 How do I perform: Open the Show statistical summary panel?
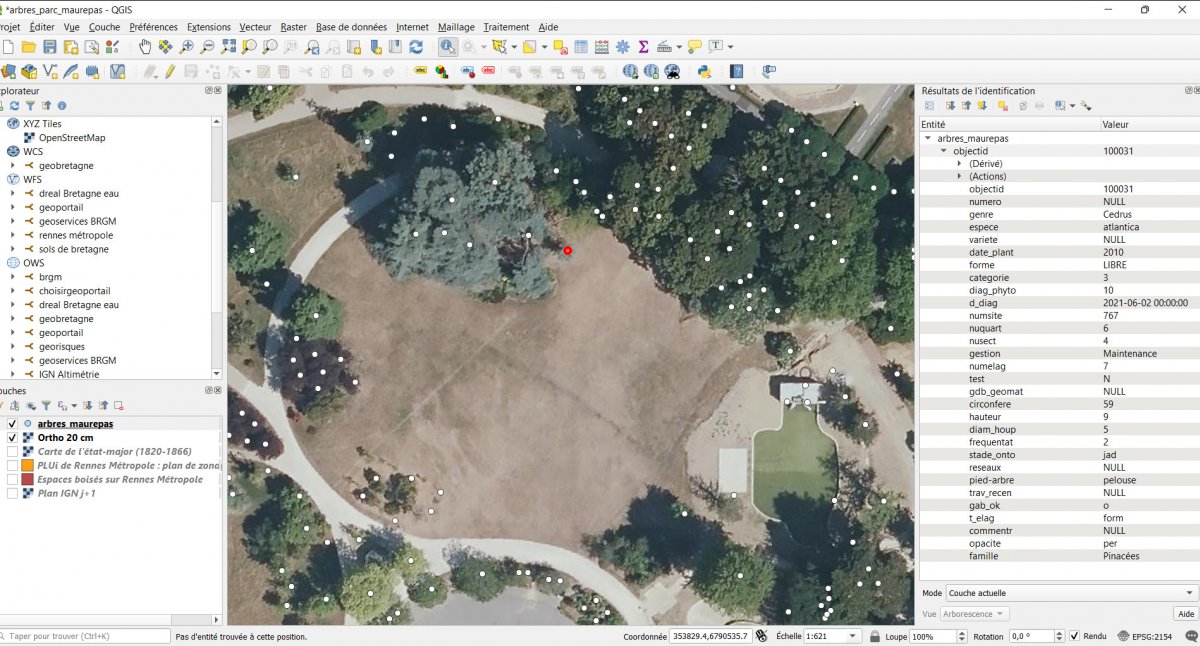(643, 46)
